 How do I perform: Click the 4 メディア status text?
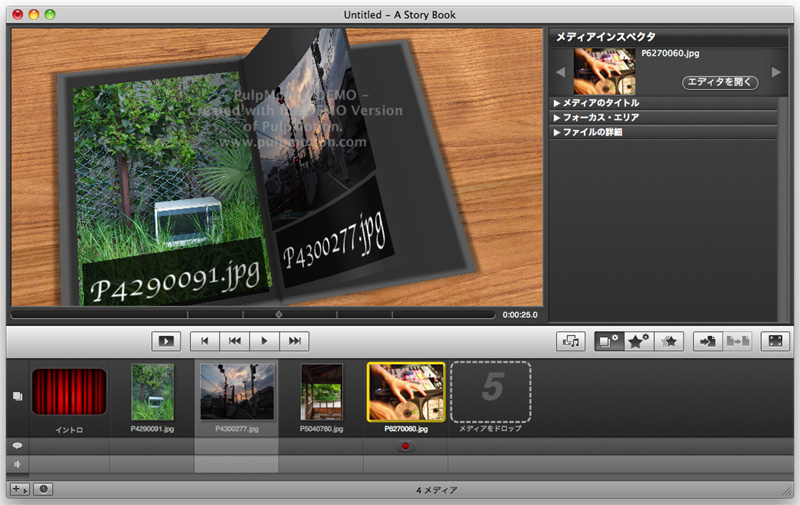436,490
